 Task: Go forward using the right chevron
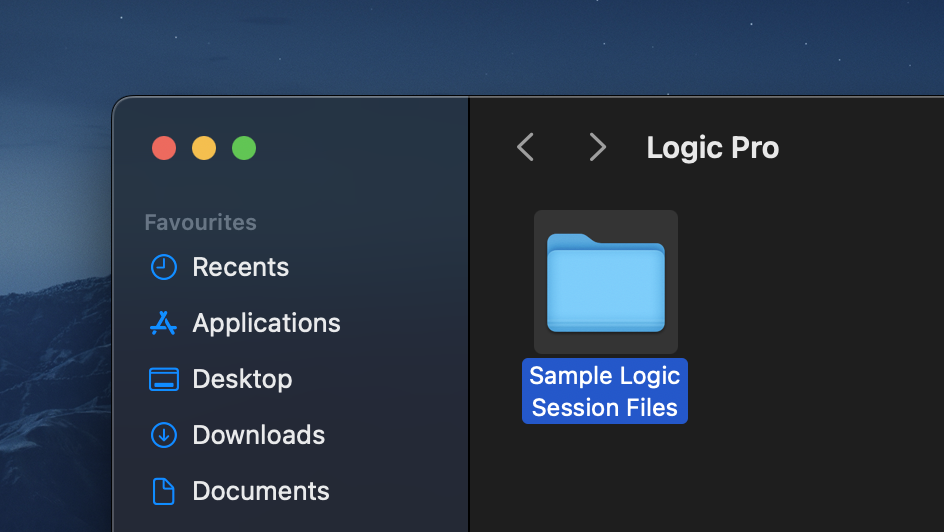(597, 148)
